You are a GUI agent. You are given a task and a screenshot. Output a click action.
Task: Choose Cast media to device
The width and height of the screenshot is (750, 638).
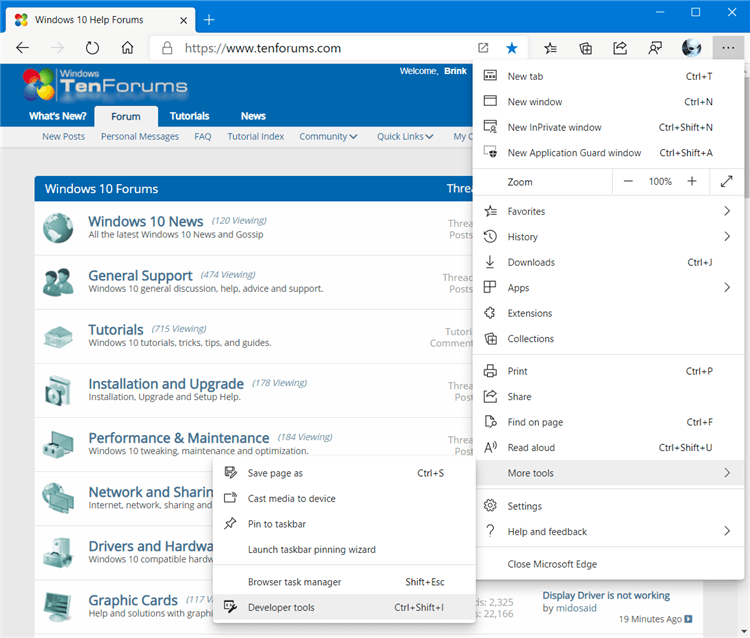coord(344,498)
